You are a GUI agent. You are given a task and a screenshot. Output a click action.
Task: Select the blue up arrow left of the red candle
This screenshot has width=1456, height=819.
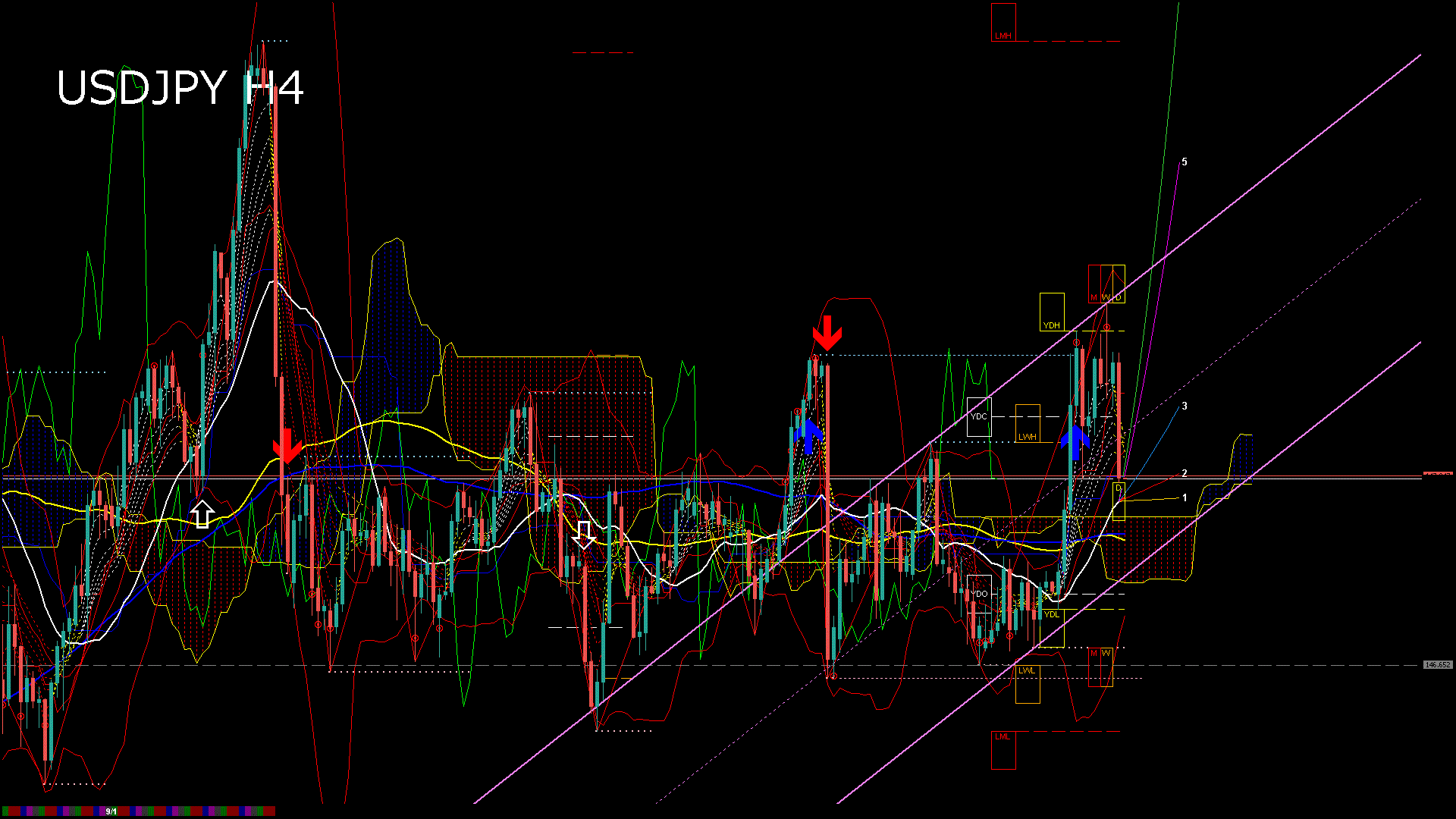tap(809, 437)
